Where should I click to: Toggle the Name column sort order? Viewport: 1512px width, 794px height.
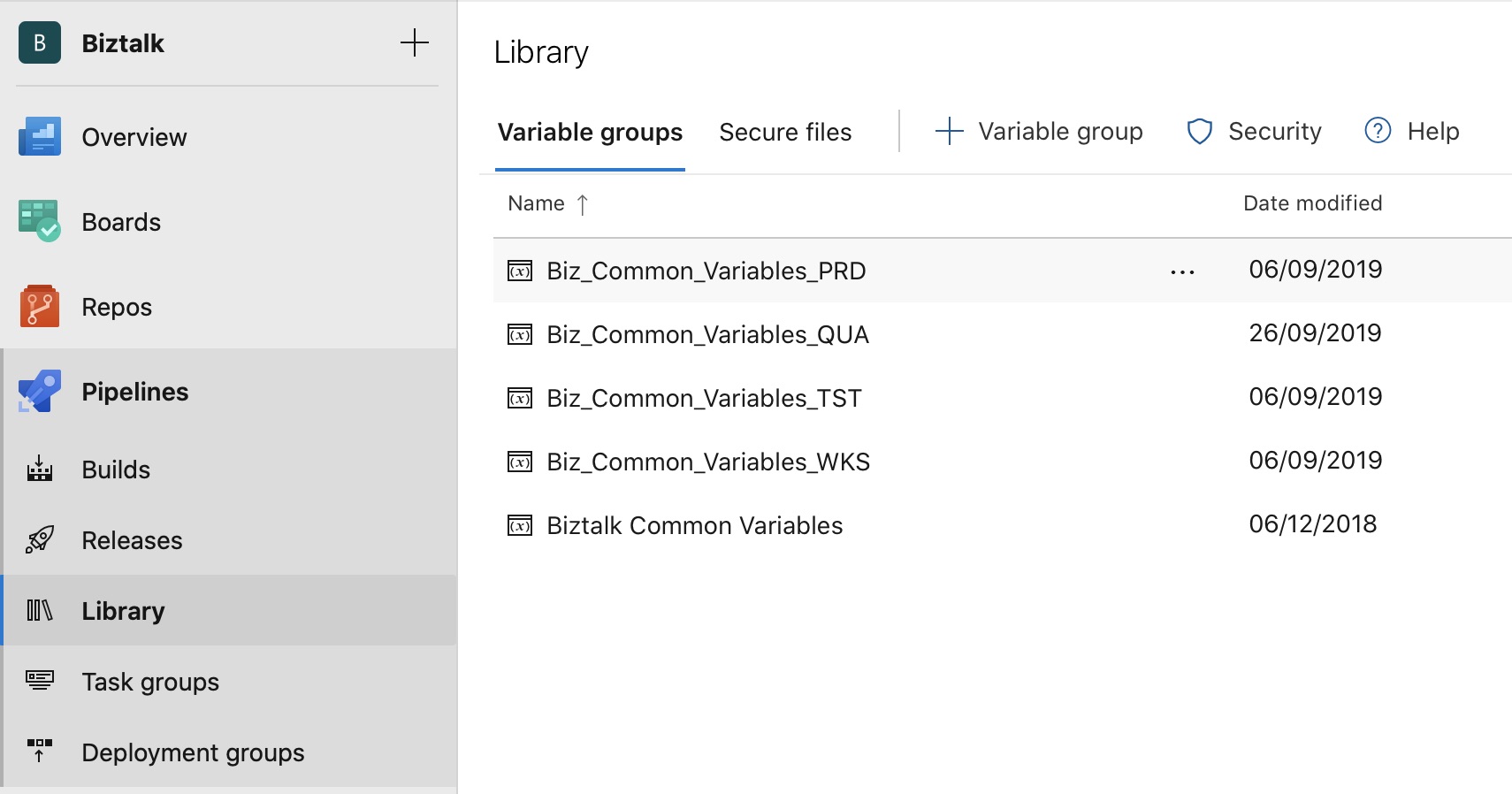coord(548,203)
